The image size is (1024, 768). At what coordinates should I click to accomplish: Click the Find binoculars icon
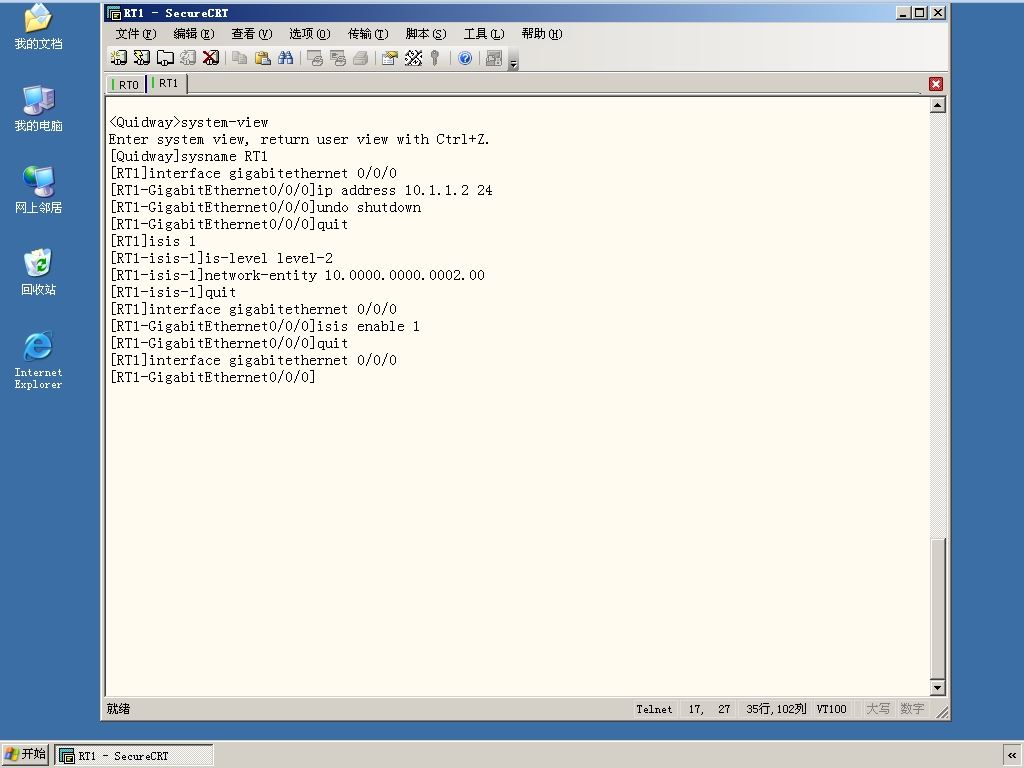click(x=285, y=58)
